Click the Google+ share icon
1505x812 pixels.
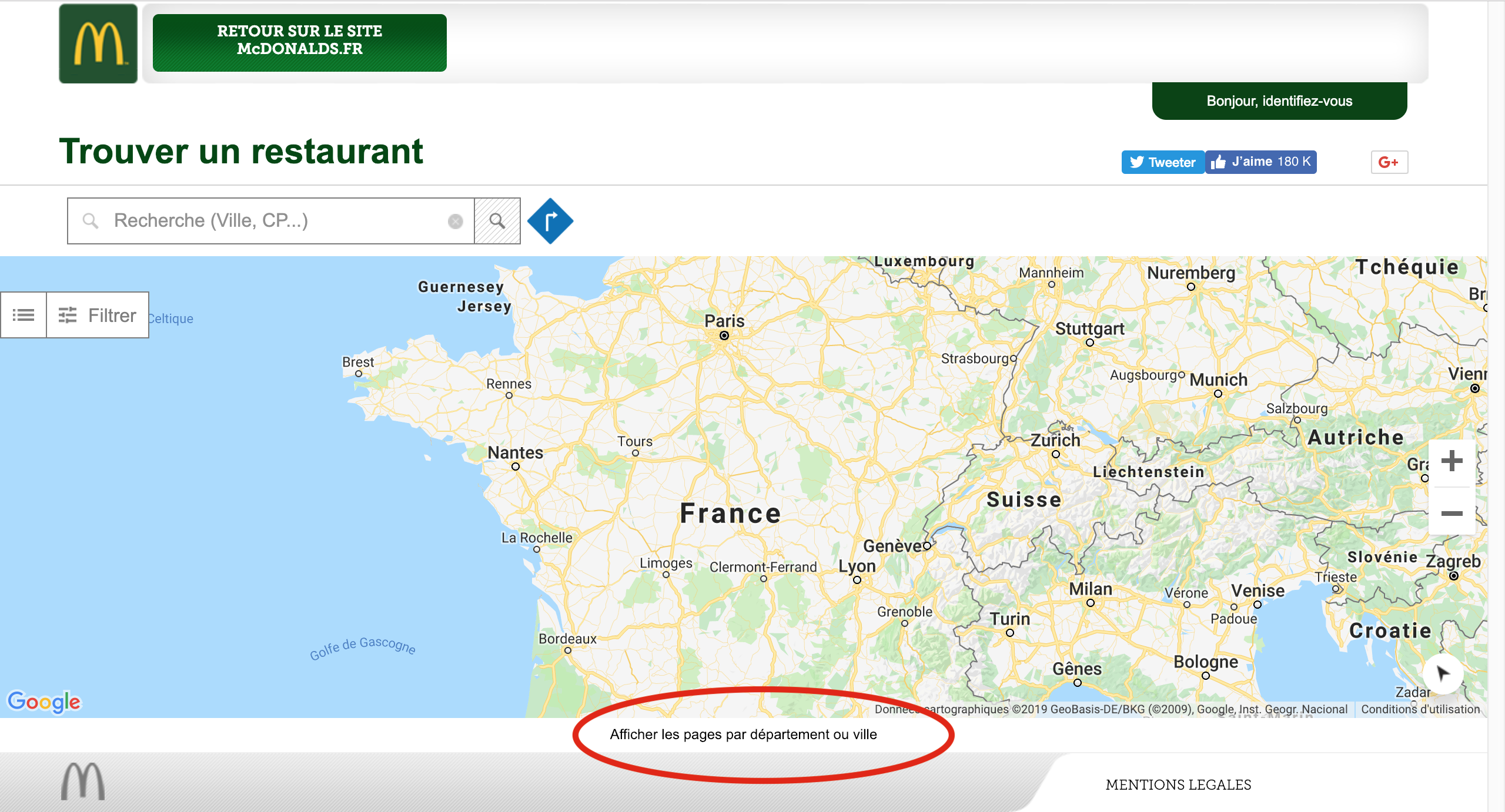pos(1389,162)
